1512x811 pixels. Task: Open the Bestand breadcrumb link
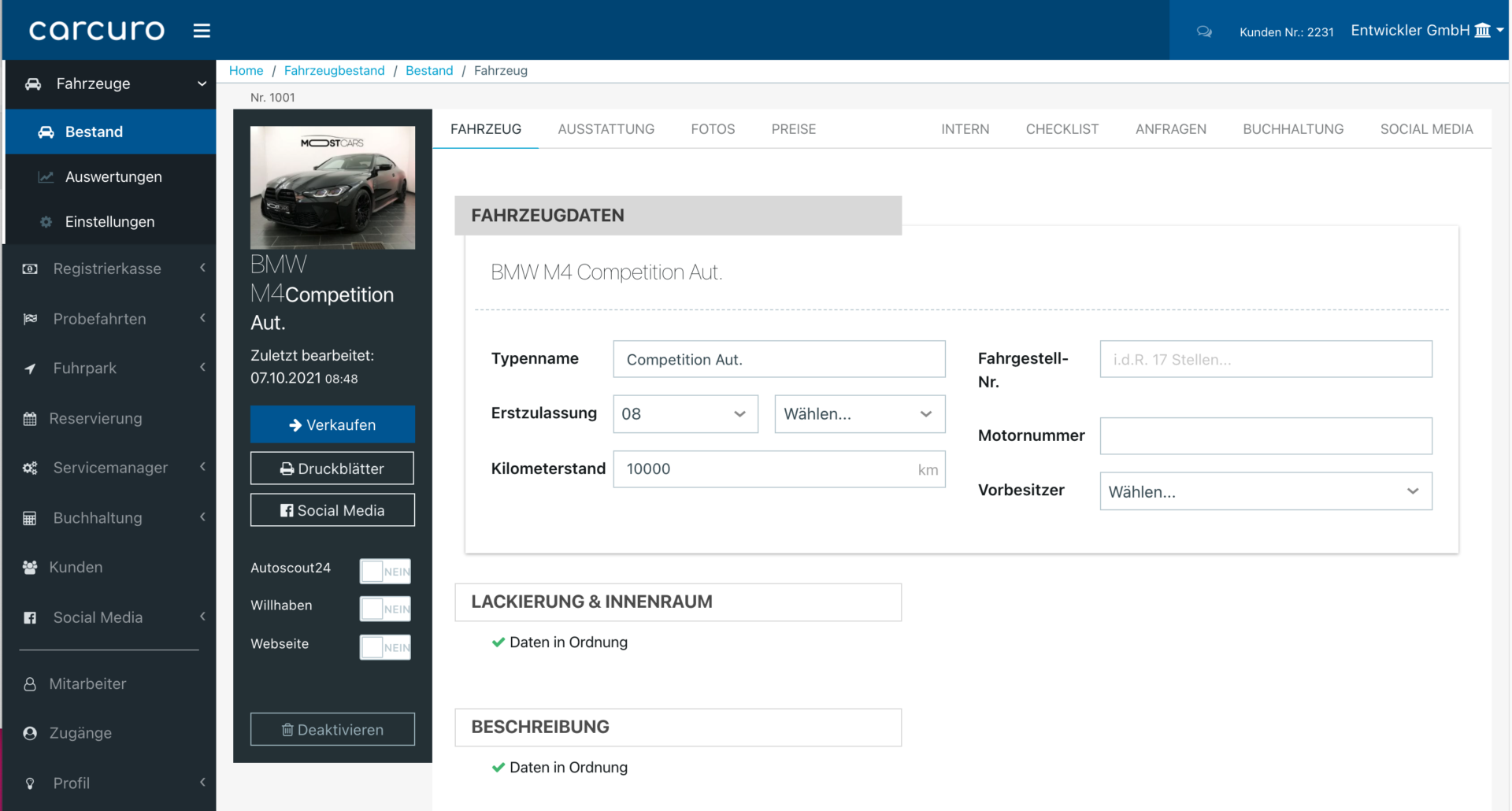(x=429, y=71)
